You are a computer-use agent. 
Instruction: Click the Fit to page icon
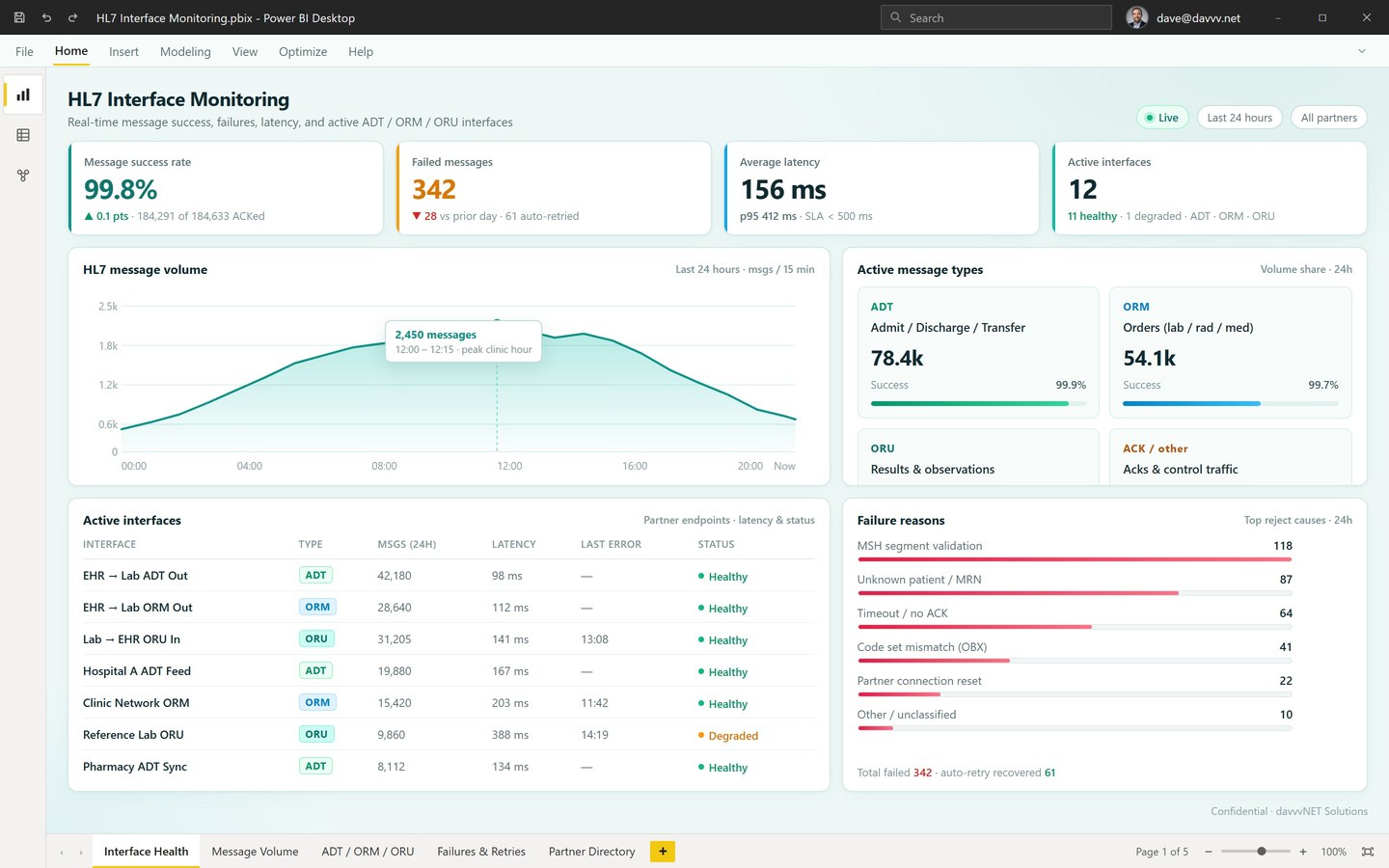click(1368, 852)
